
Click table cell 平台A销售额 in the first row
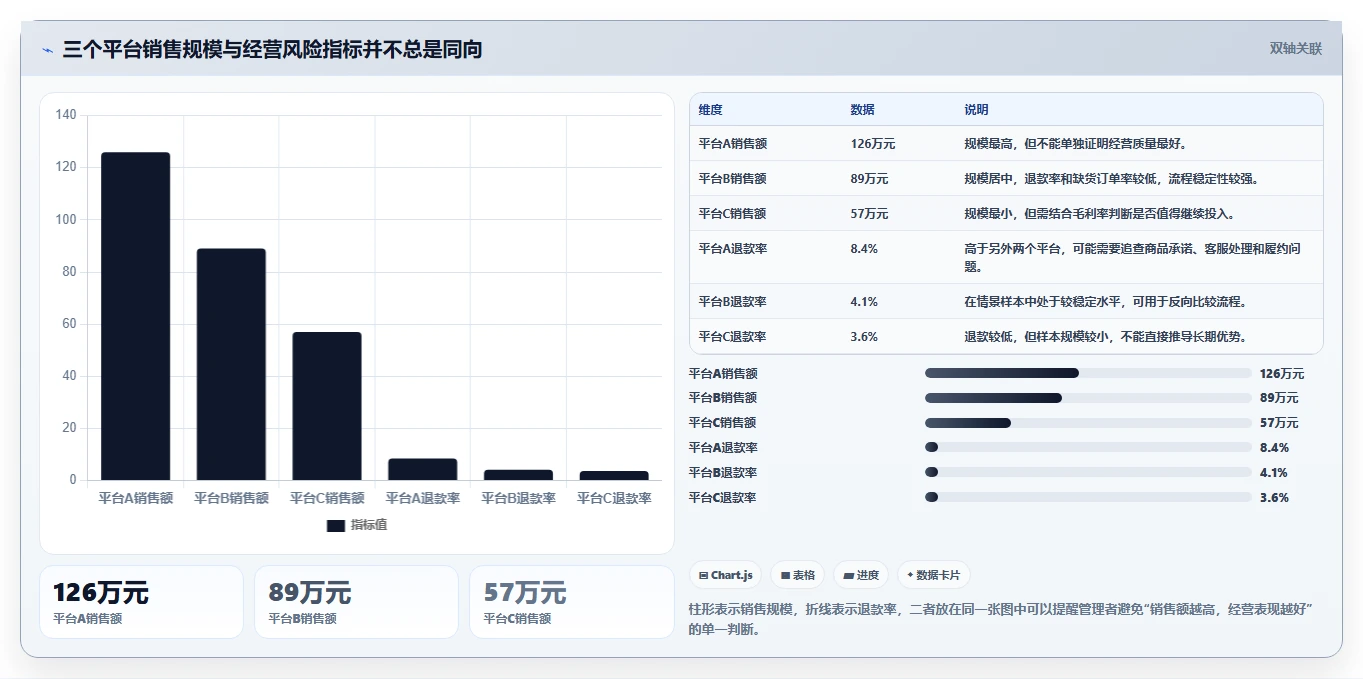click(x=732, y=143)
